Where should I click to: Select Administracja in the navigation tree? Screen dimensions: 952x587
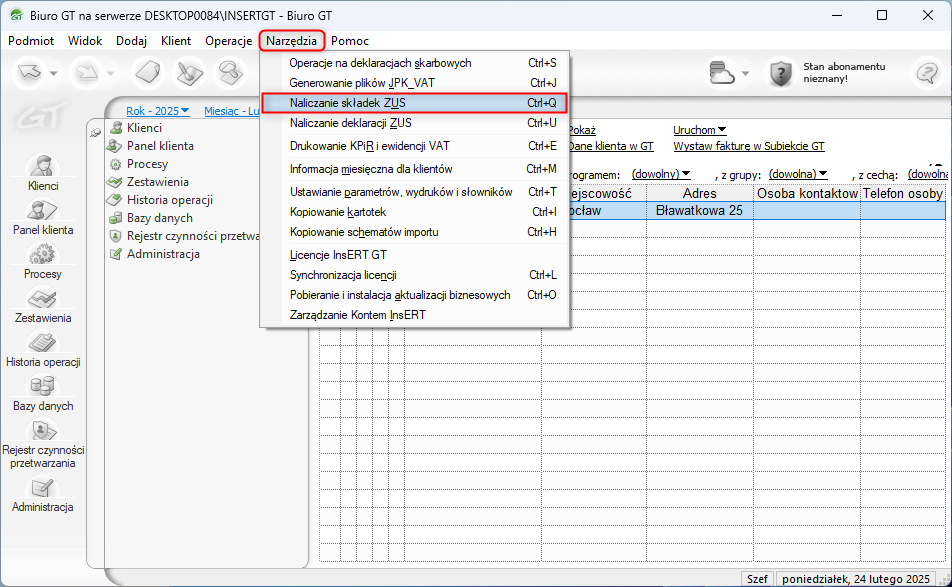click(163, 254)
